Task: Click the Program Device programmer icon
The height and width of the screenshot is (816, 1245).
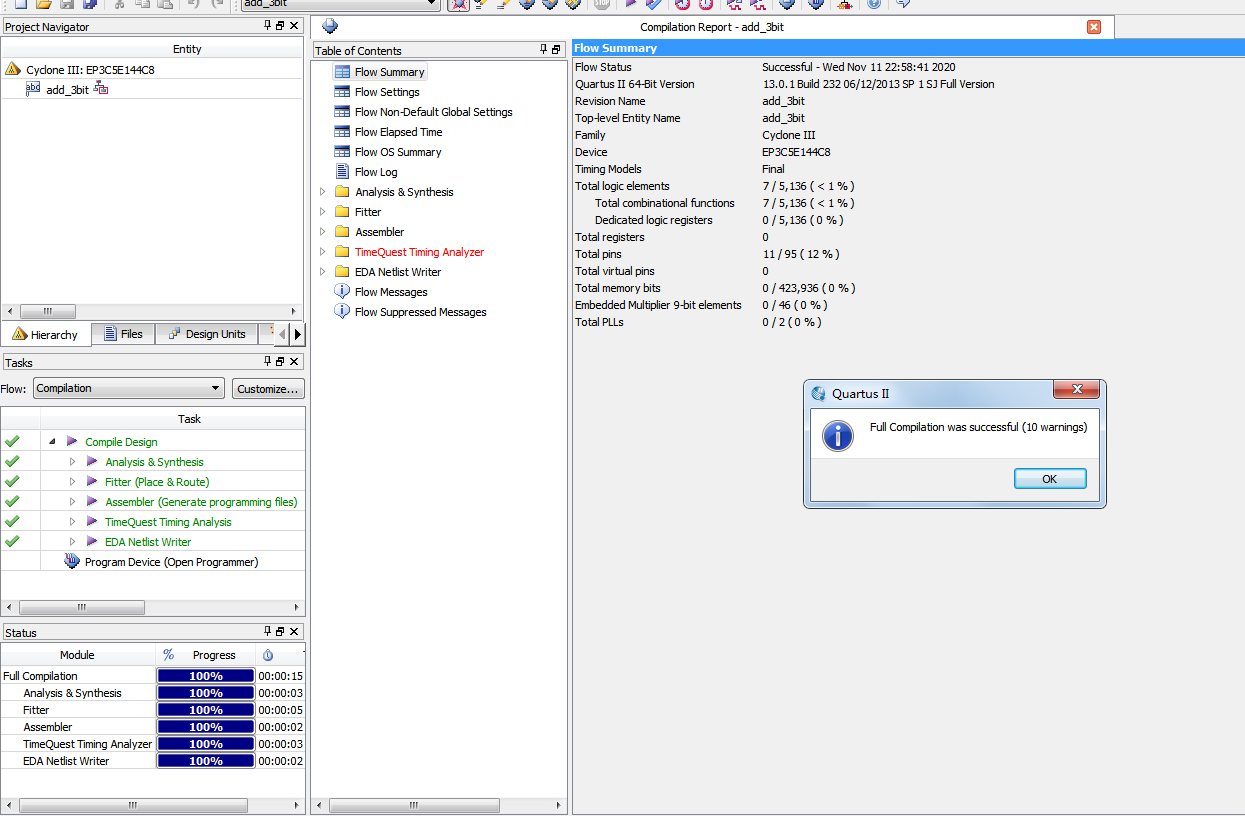Action: tap(72, 562)
